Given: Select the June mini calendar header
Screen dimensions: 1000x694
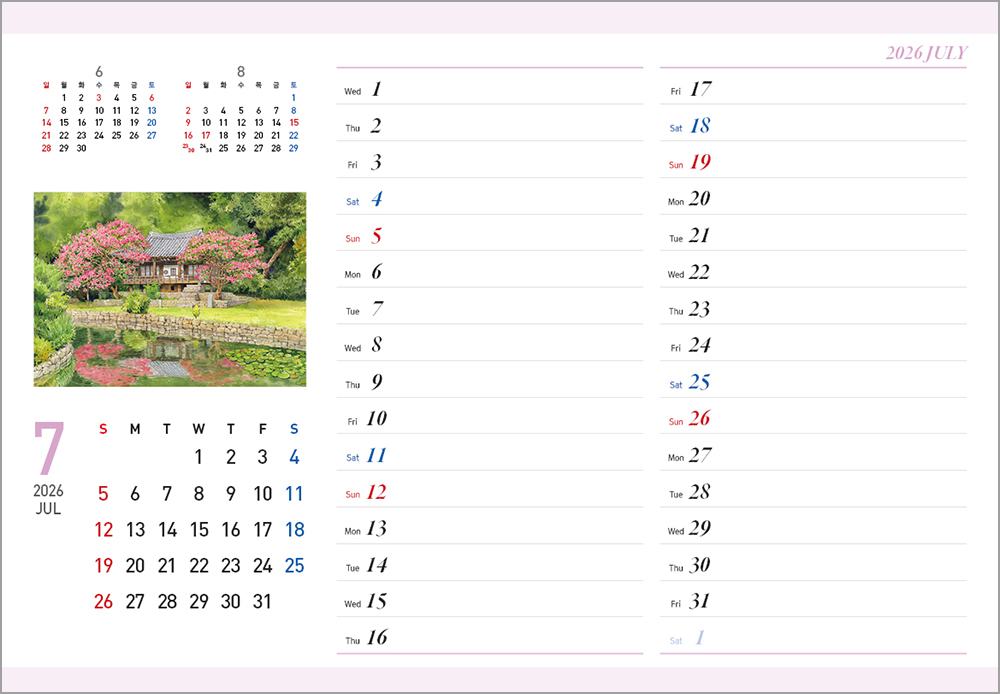Looking at the screenshot, I should coord(97,72).
